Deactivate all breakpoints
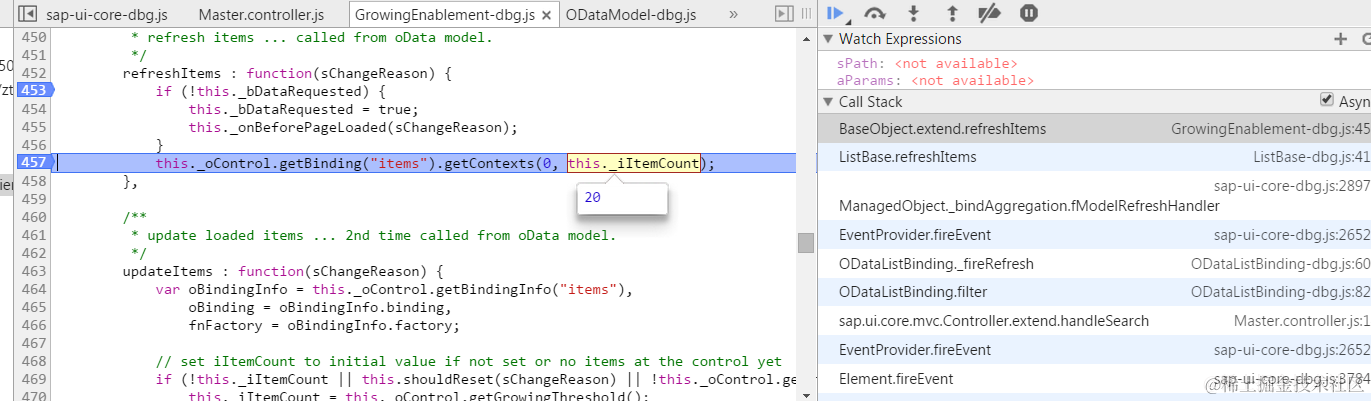Viewport: 1371px width, 401px height. point(989,13)
